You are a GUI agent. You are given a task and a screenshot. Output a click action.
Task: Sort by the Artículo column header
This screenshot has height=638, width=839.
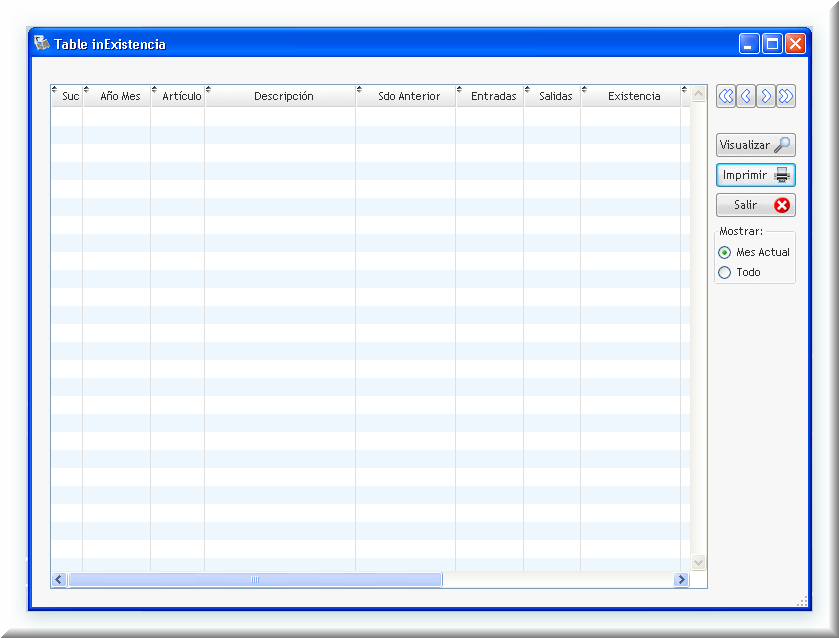point(178,96)
